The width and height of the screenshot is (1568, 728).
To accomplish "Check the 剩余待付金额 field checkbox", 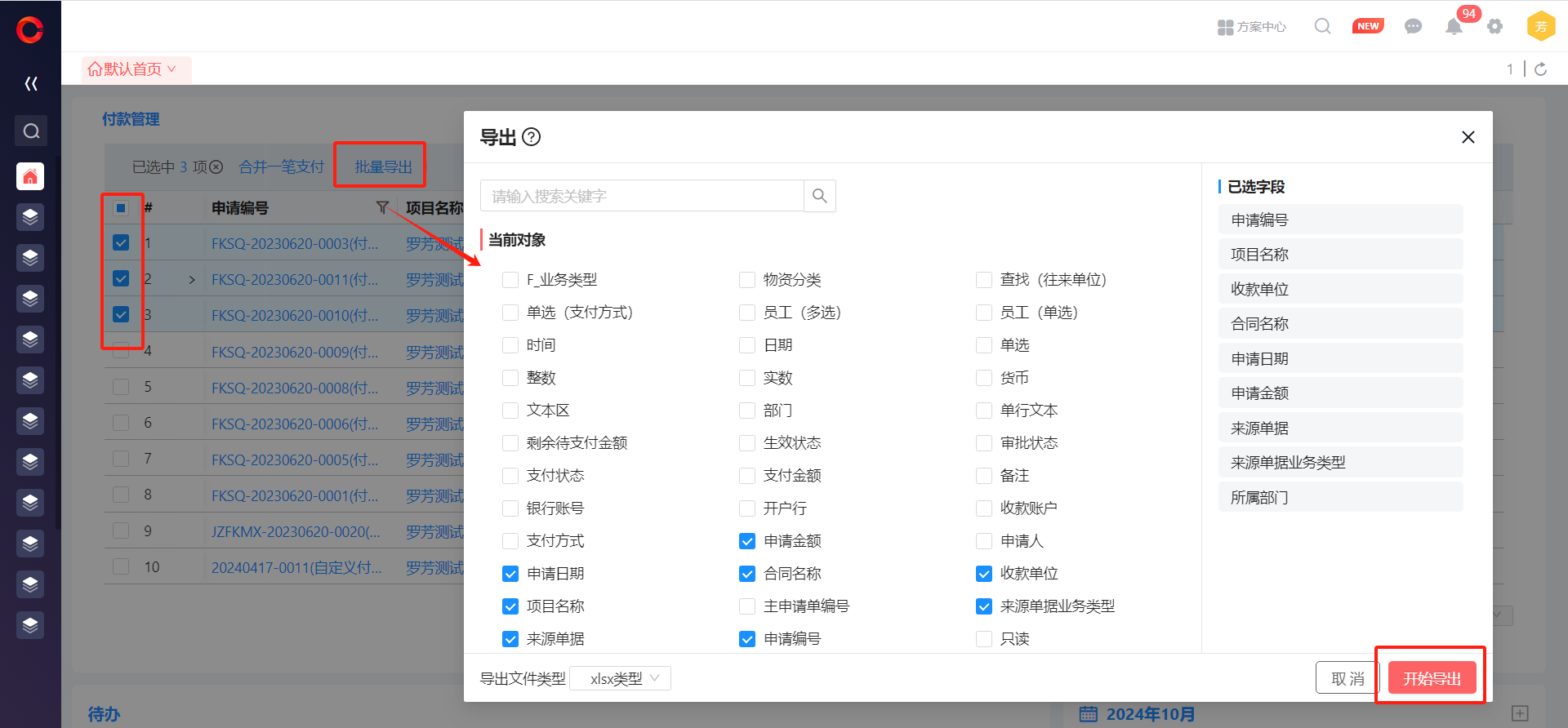I will click(x=510, y=443).
